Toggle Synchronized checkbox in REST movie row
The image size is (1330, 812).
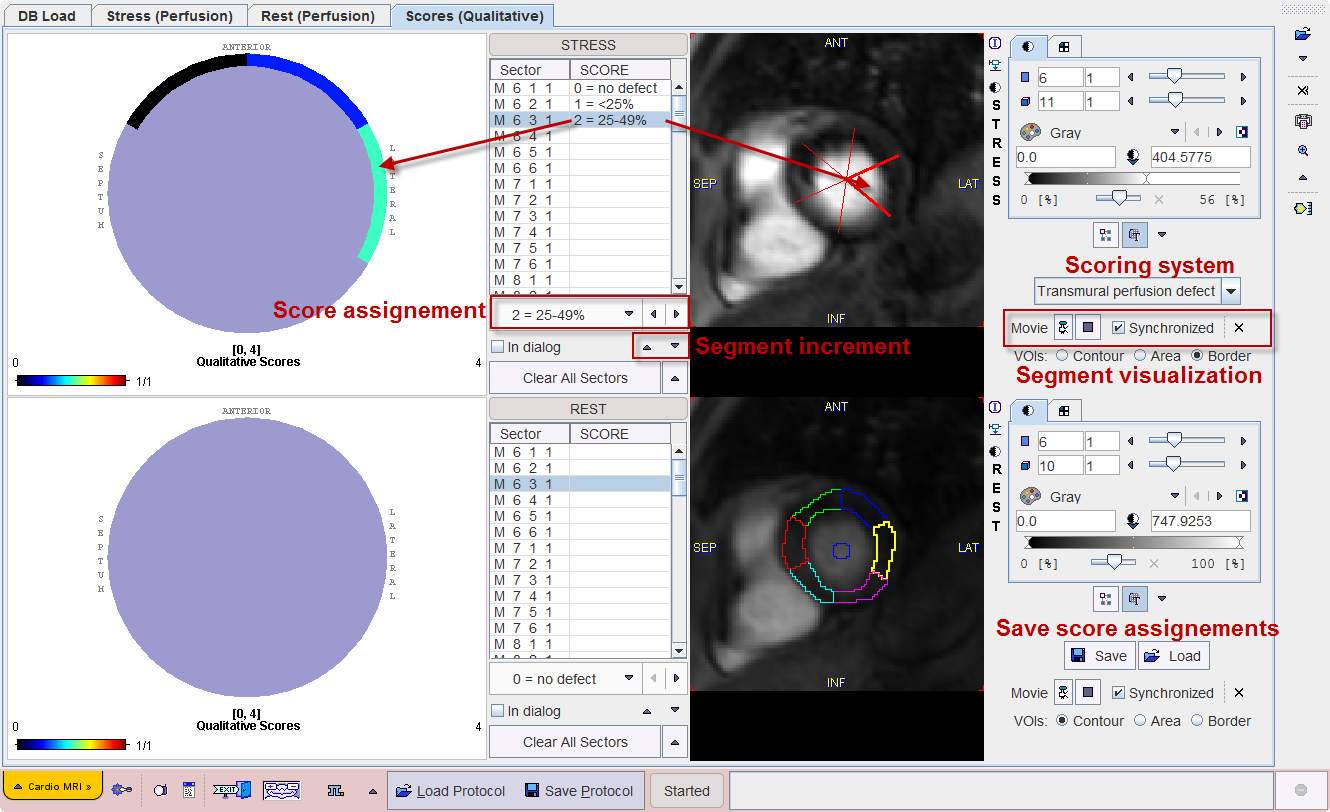coord(1119,693)
